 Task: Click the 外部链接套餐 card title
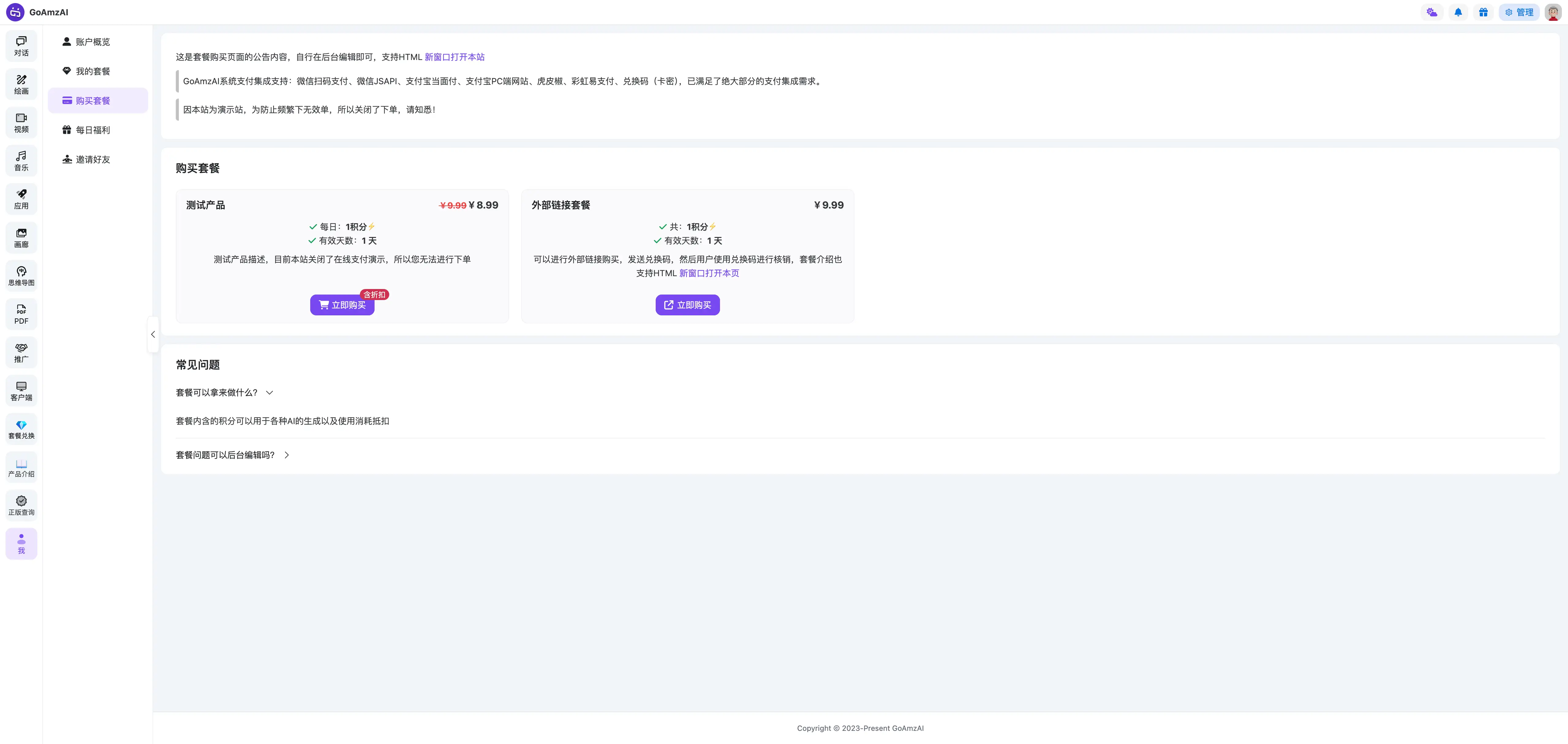[561, 205]
